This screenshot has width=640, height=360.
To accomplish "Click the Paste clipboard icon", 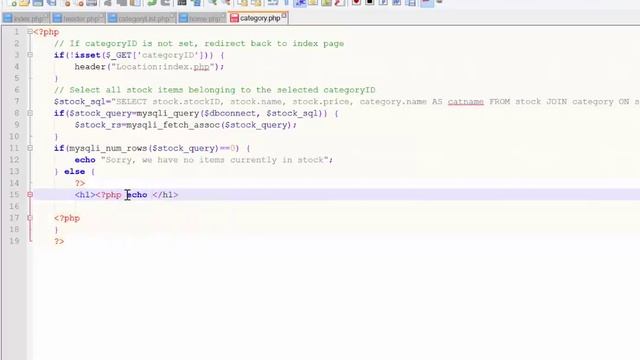I will point(135,3).
